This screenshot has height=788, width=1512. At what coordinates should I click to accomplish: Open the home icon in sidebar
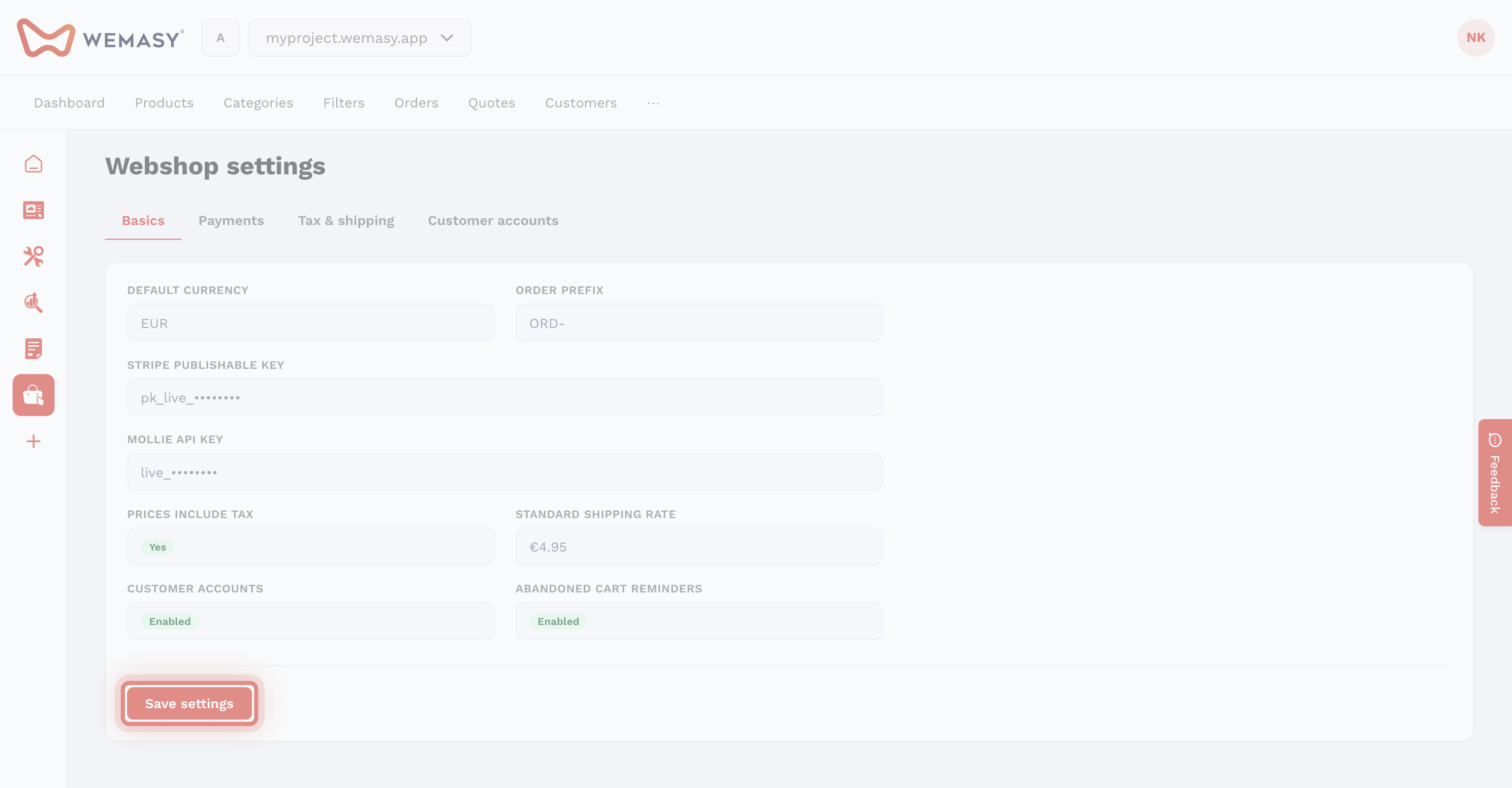click(33, 164)
